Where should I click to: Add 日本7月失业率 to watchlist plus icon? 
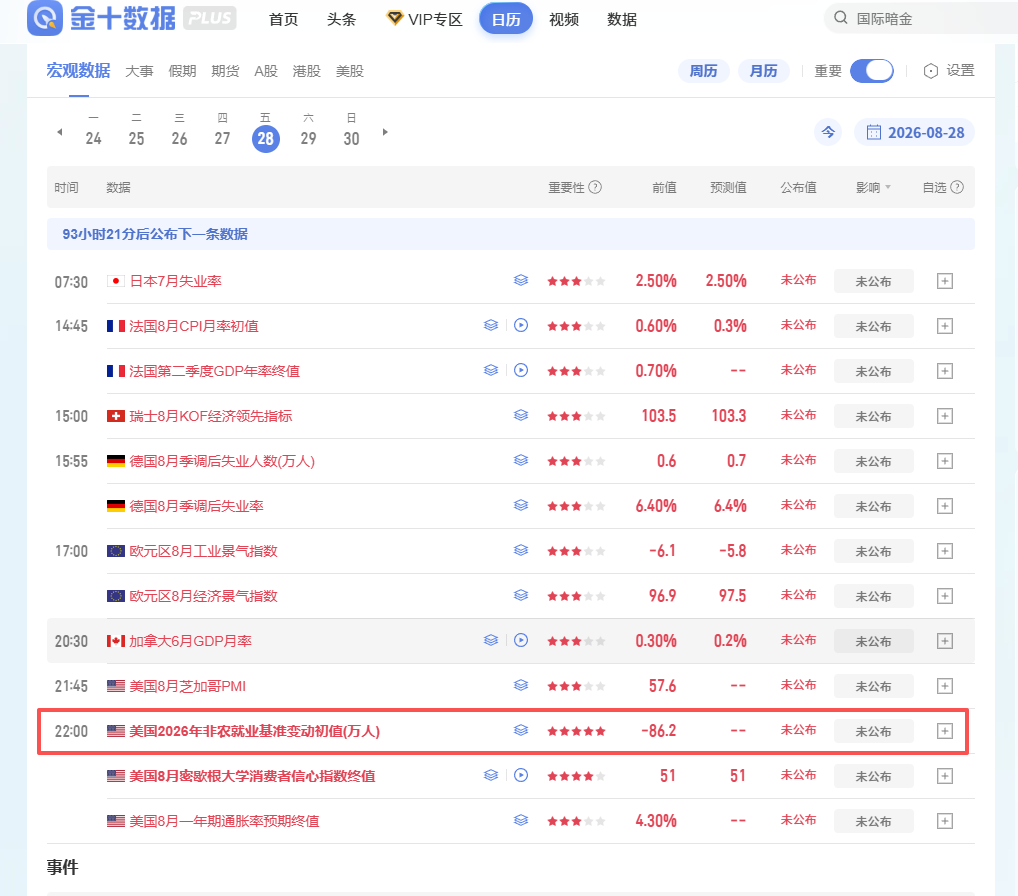click(x=945, y=281)
